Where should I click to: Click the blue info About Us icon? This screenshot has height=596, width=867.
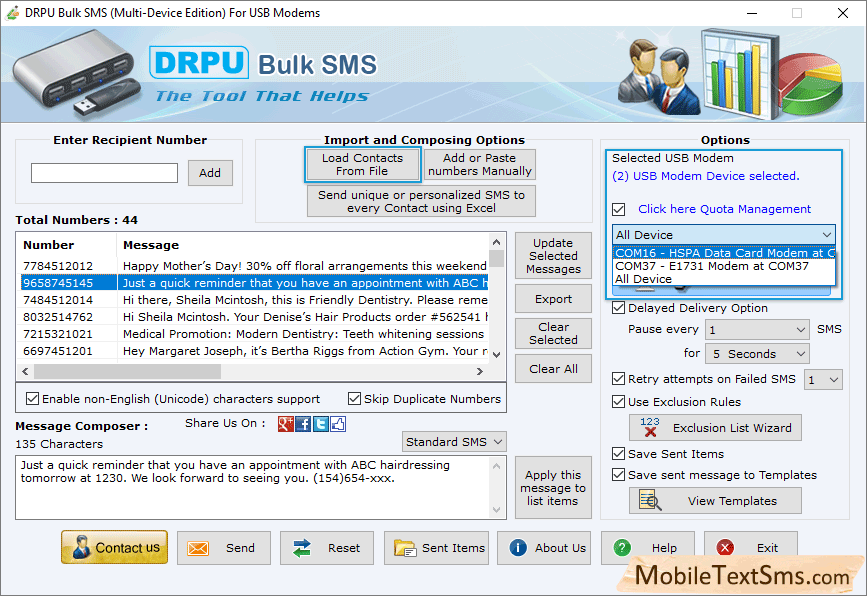pyautogui.click(x=518, y=547)
